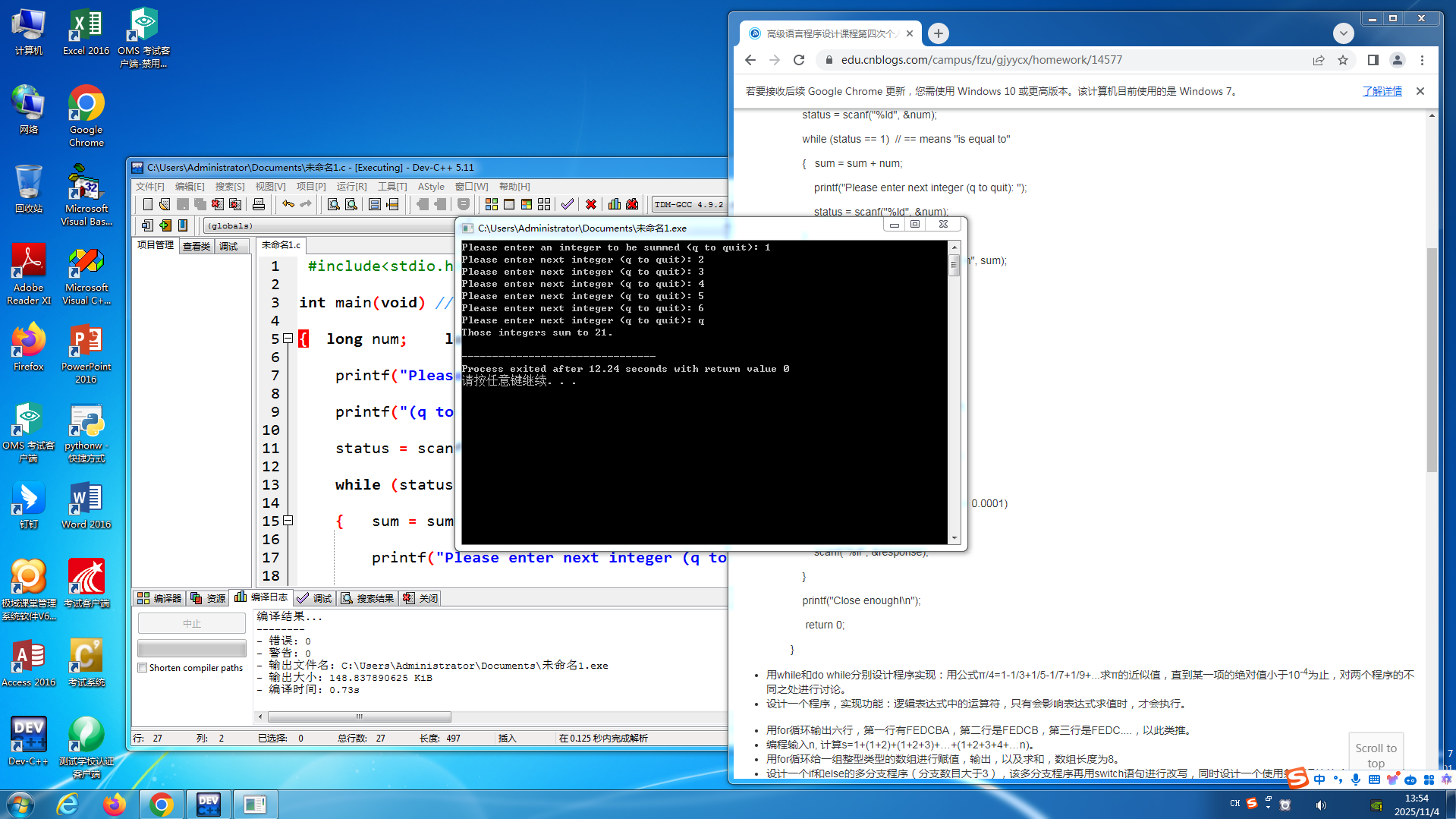Open Sogou soft keyboard icon

point(1374,780)
